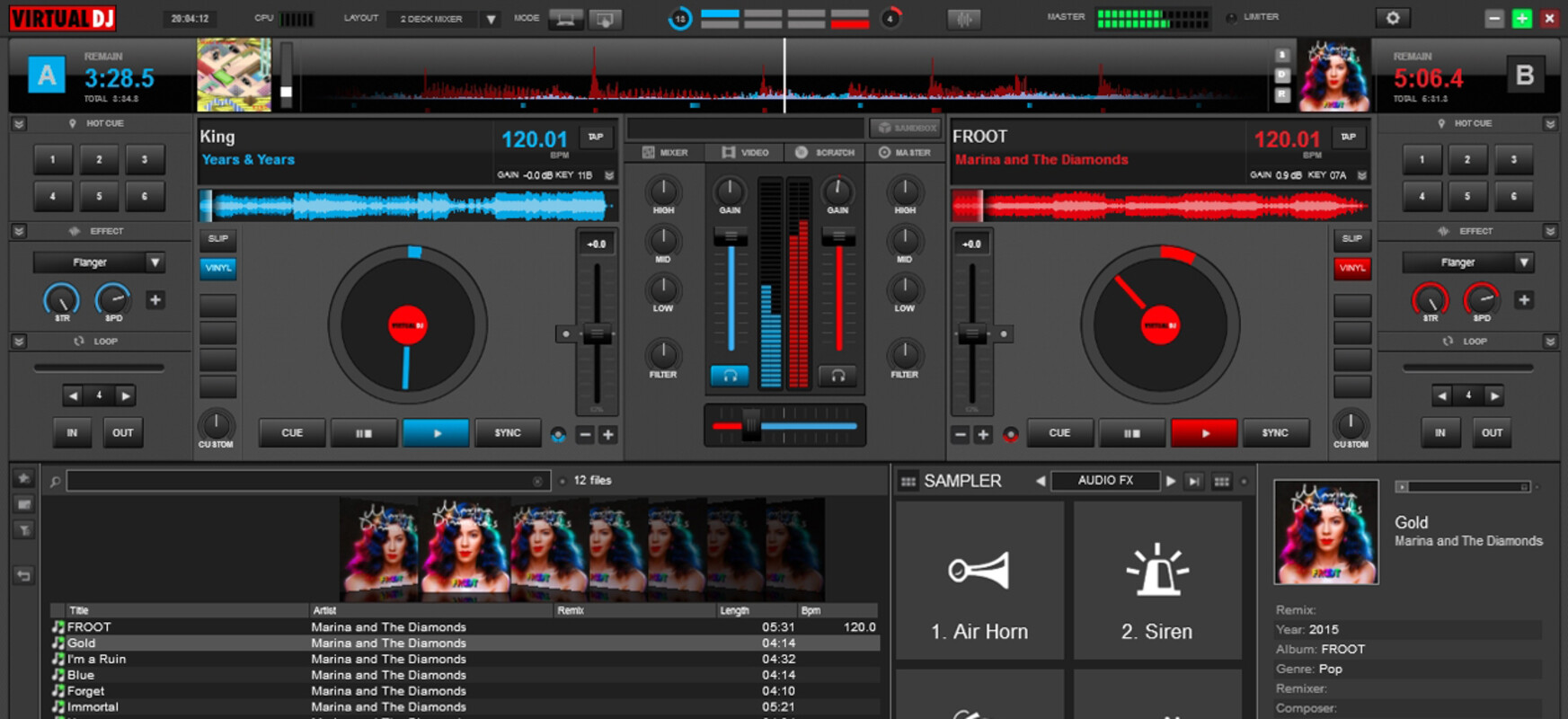This screenshot has width=1568, height=719.
Task: Open settings with the gear icon
Action: point(1393,18)
